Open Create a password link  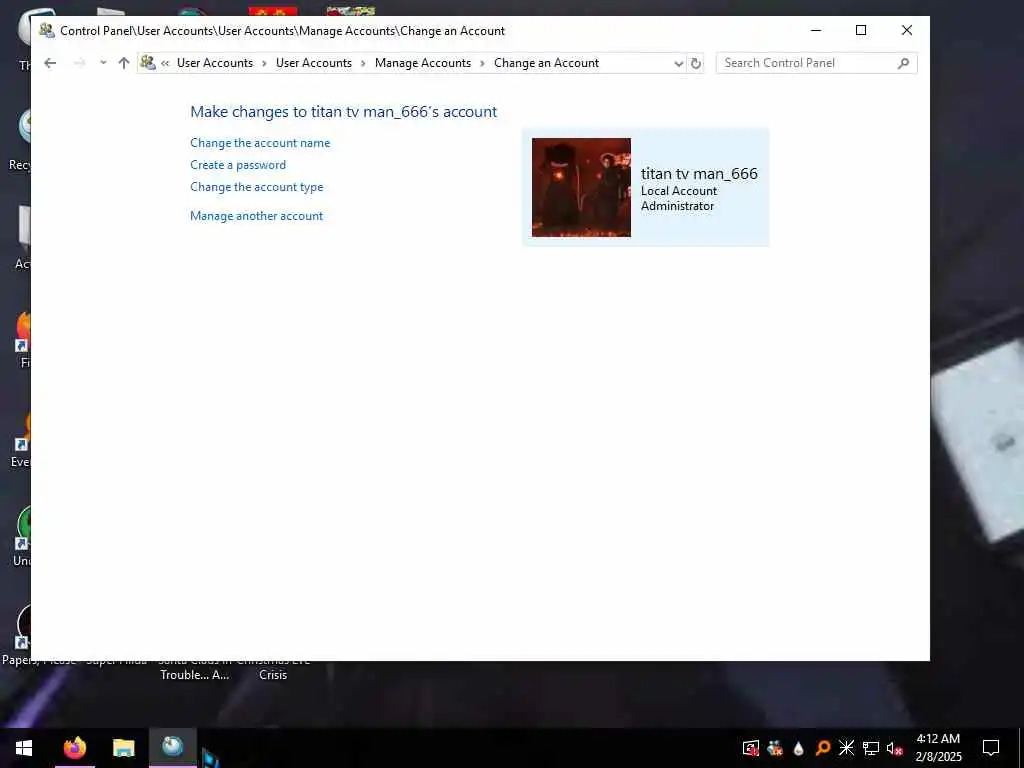coord(238,165)
